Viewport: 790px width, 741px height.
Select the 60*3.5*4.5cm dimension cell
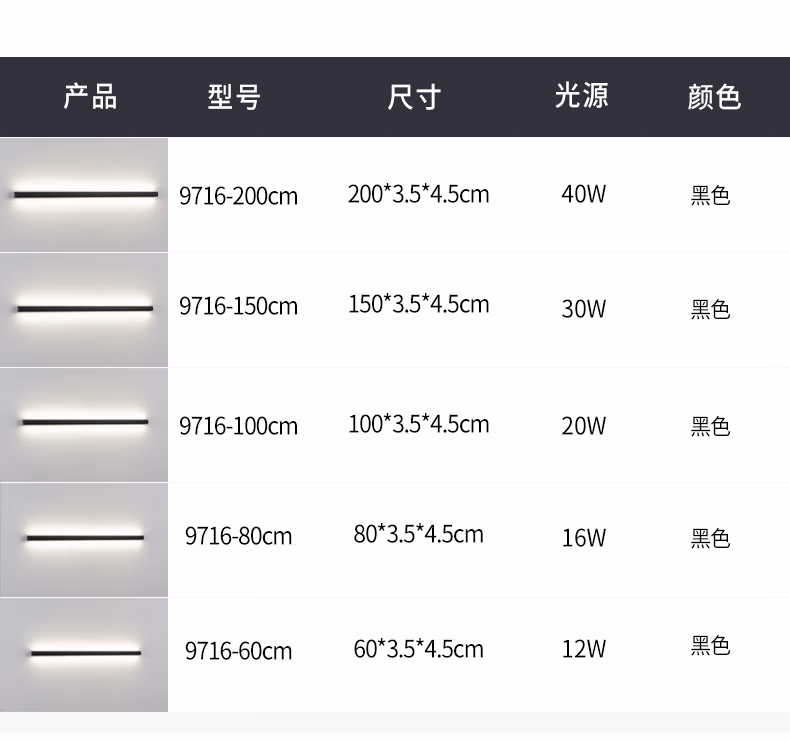(419, 649)
